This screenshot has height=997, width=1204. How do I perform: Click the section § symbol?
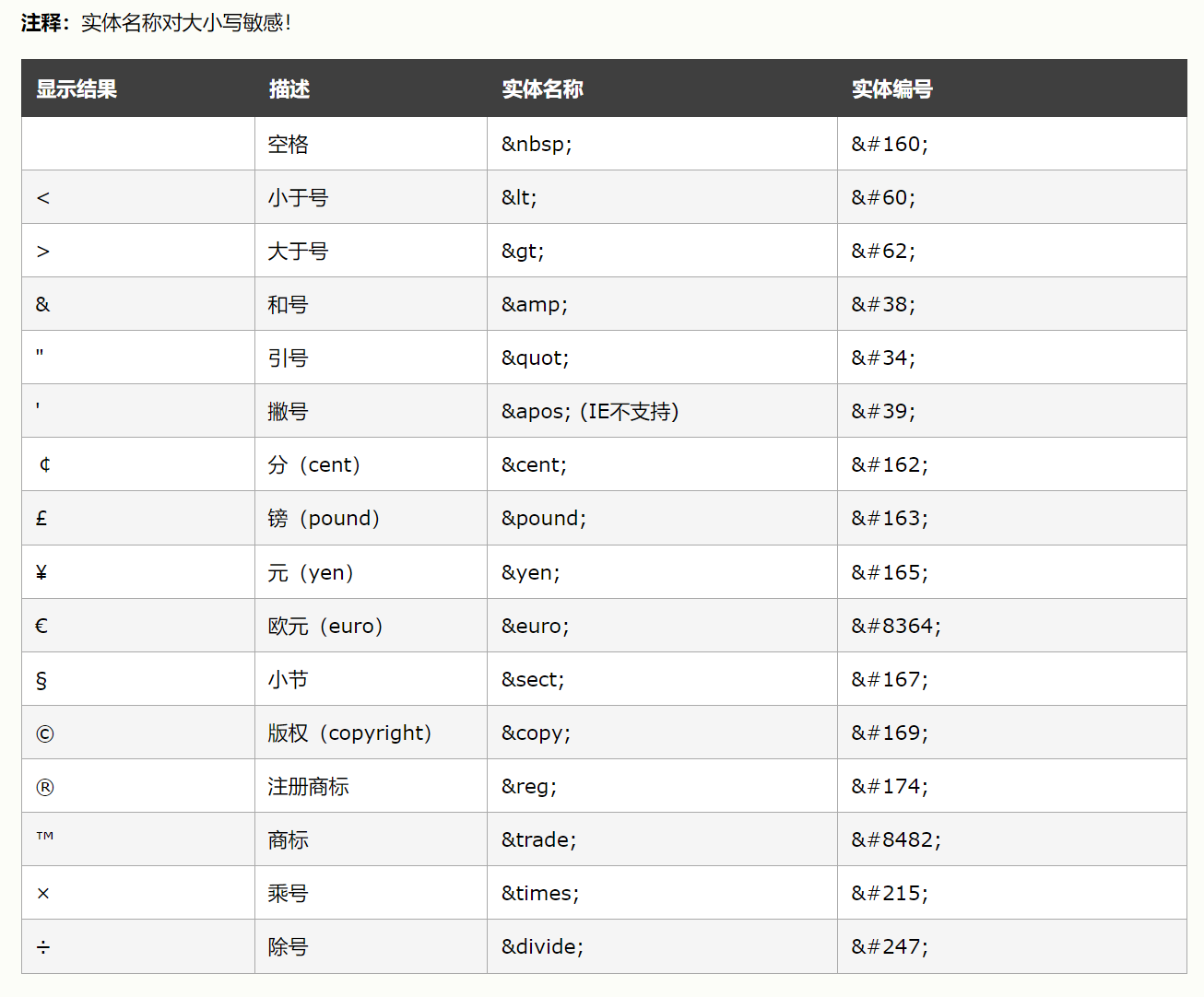(41, 680)
